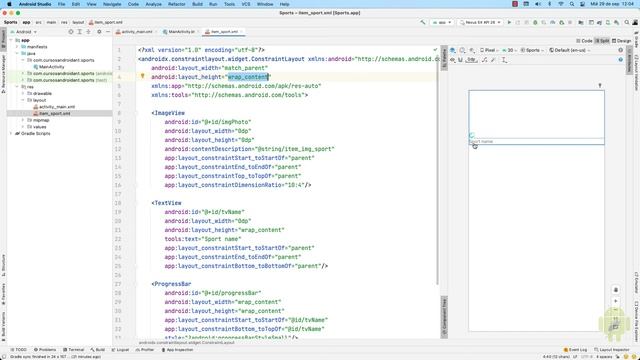Click the pan hand icon in preview

616,290
